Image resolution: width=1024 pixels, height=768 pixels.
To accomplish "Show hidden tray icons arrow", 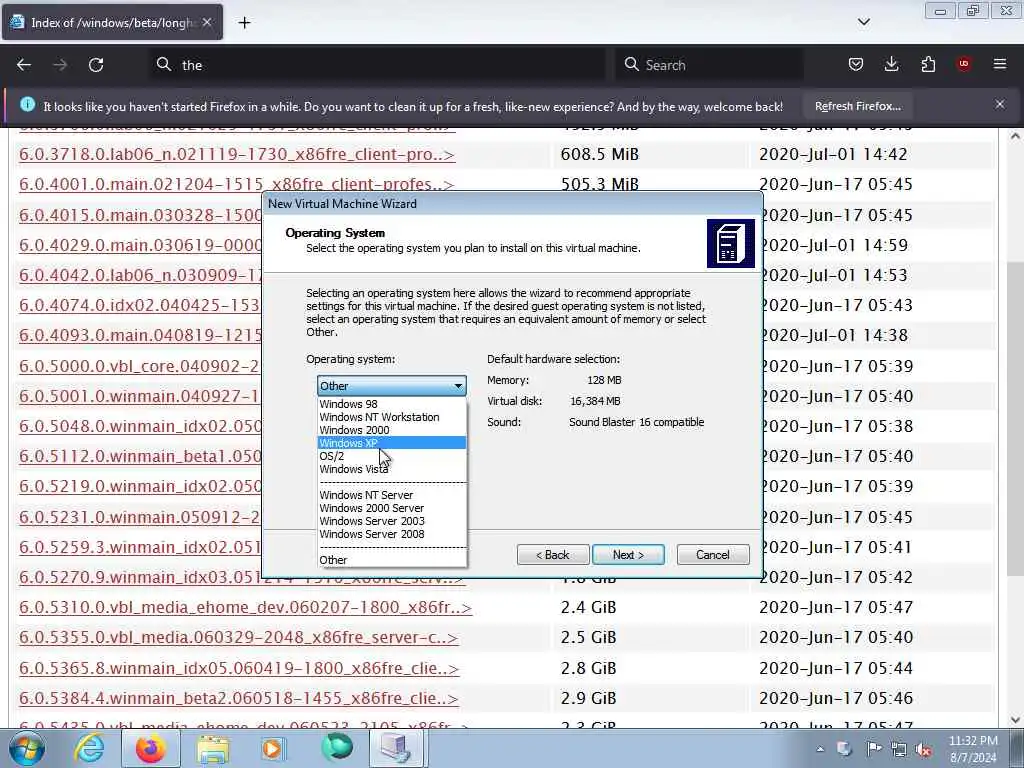I will click(x=820, y=749).
